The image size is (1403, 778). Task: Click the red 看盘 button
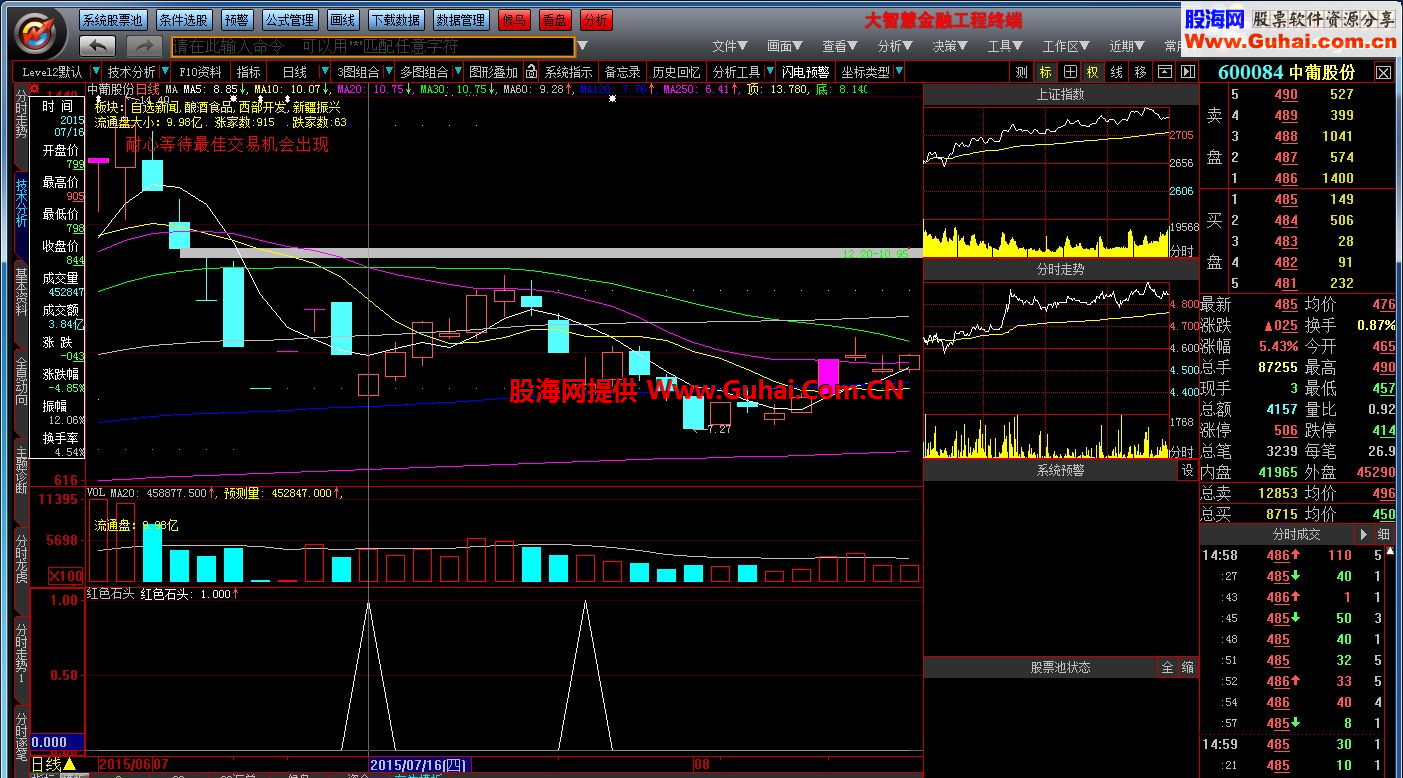click(x=555, y=20)
